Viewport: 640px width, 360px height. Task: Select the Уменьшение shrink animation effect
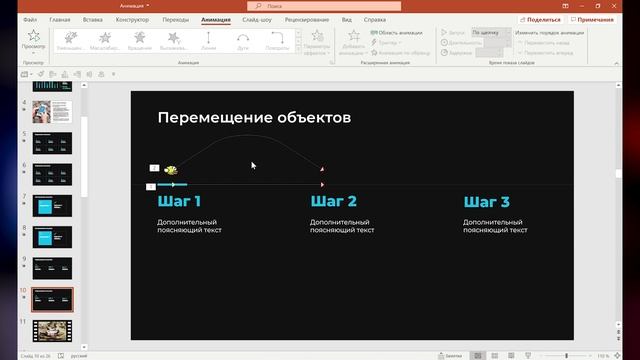(70, 41)
